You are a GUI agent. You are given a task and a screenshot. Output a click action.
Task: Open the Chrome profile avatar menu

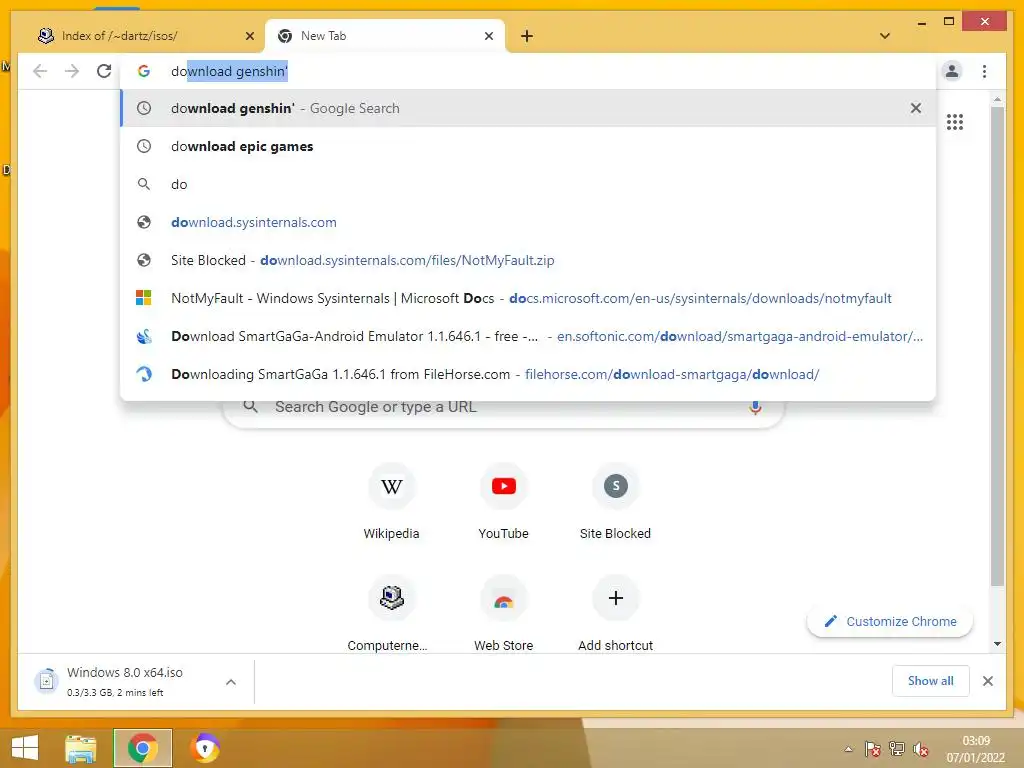click(x=952, y=71)
